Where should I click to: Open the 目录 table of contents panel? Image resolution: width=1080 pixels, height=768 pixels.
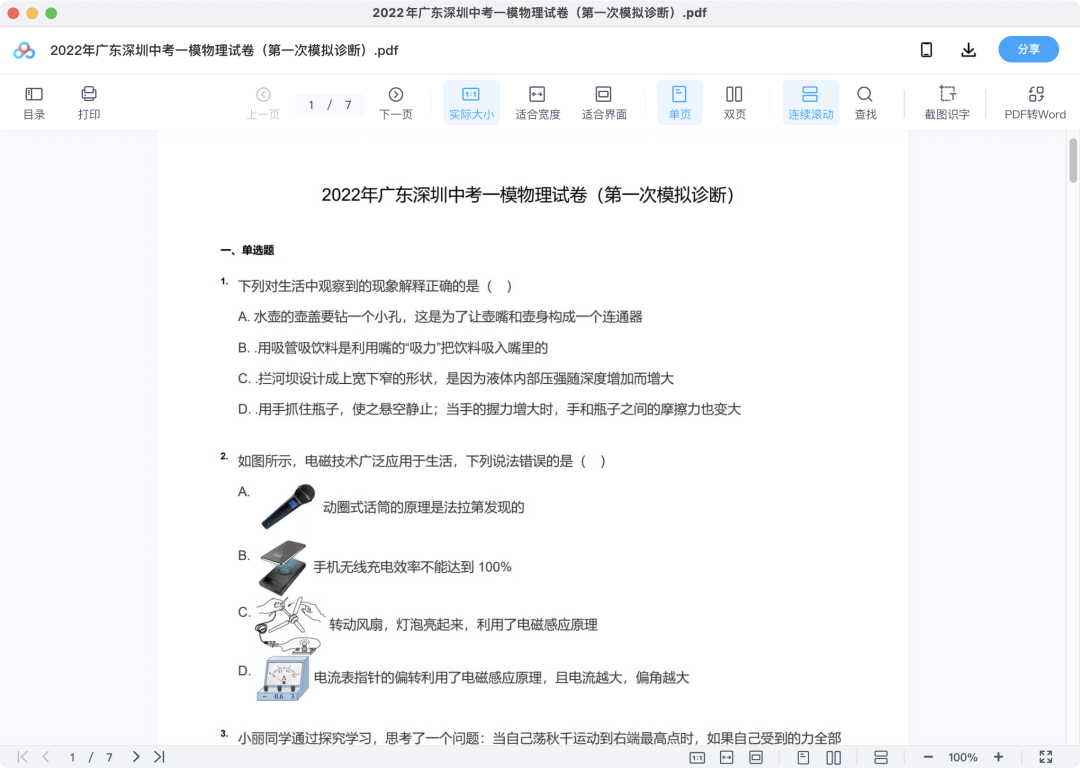click(x=34, y=103)
